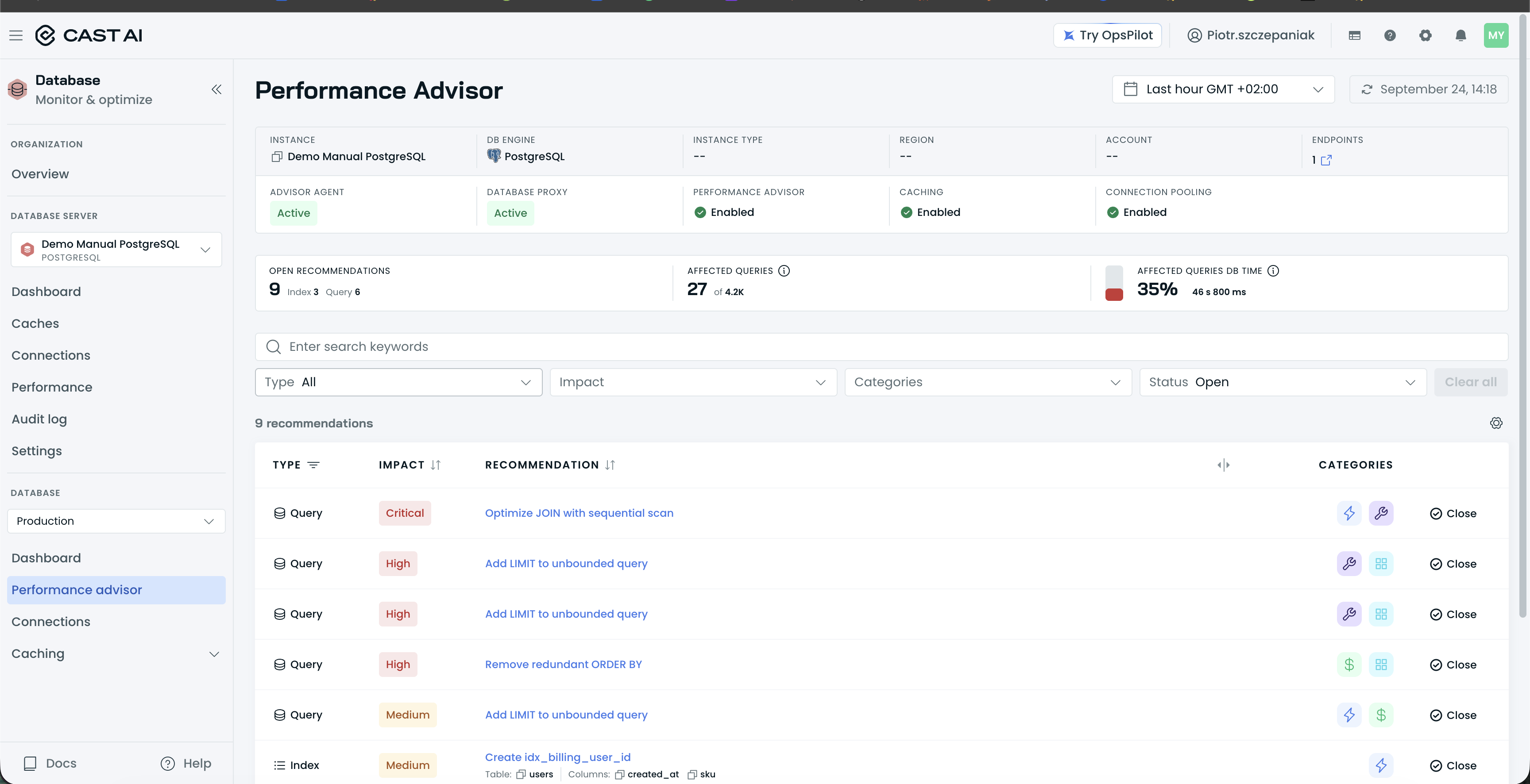The width and height of the screenshot is (1530, 784).
Task: Open the Status Open filter dropdown
Action: point(1283,382)
